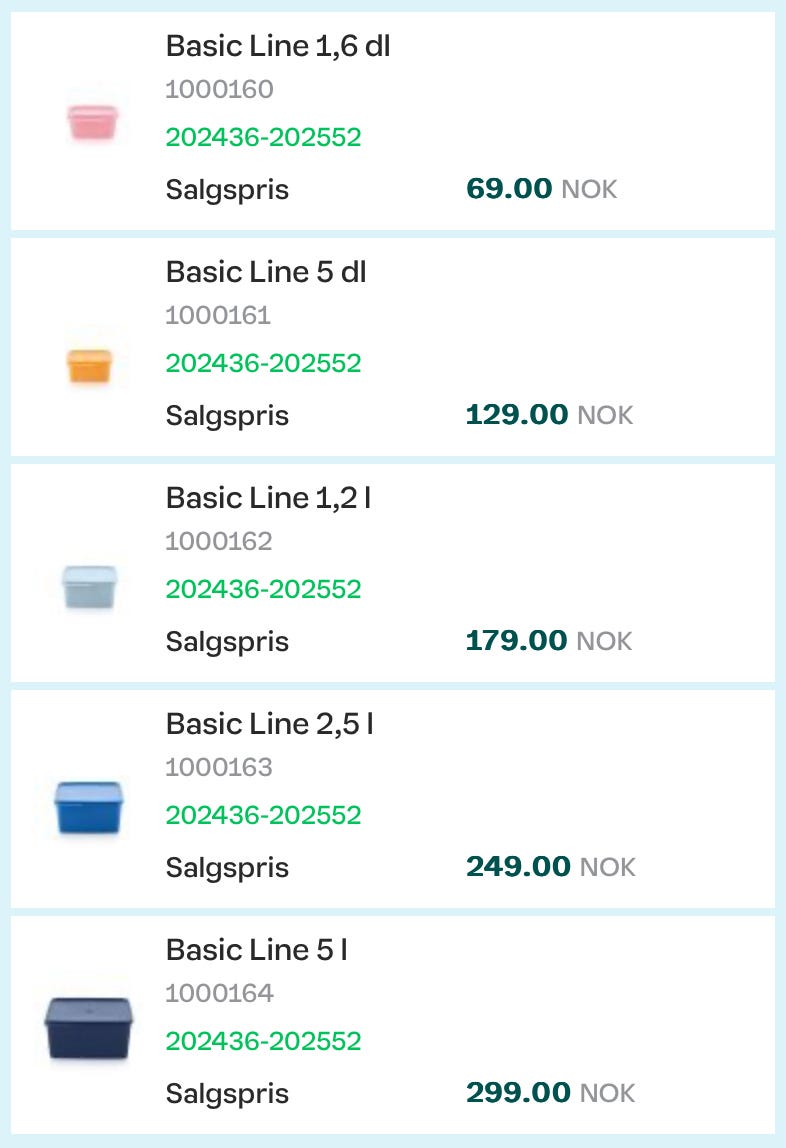The height and width of the screenshot is (1148, 786).
Task: Open the Basic Line 5 l product title
Action: tap(257, 950)
